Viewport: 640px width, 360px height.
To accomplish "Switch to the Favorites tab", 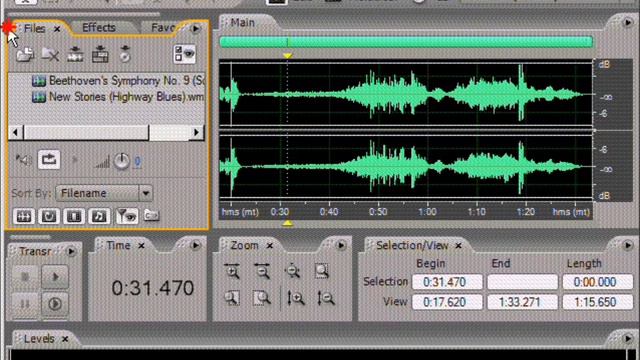I will pyautogui.click(x=162, y=28).
